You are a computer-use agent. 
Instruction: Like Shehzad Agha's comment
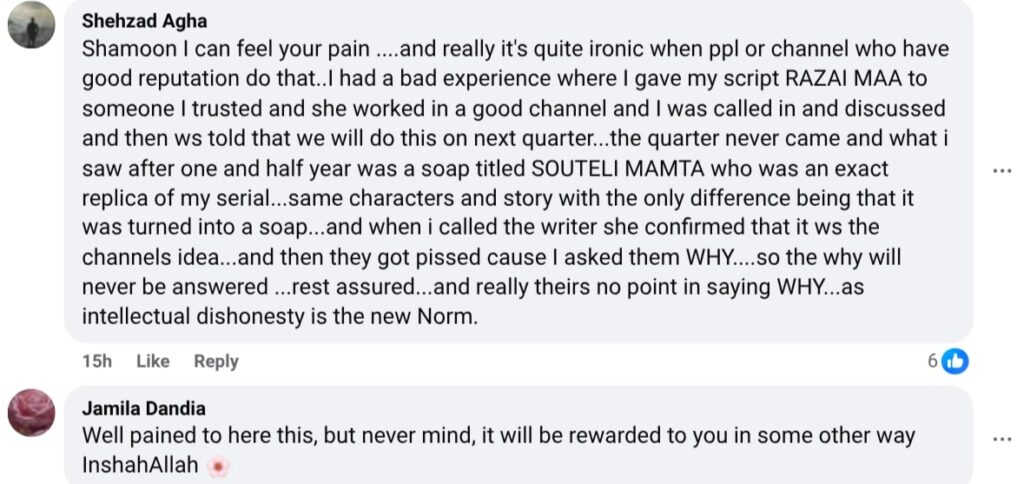(152, 361)
